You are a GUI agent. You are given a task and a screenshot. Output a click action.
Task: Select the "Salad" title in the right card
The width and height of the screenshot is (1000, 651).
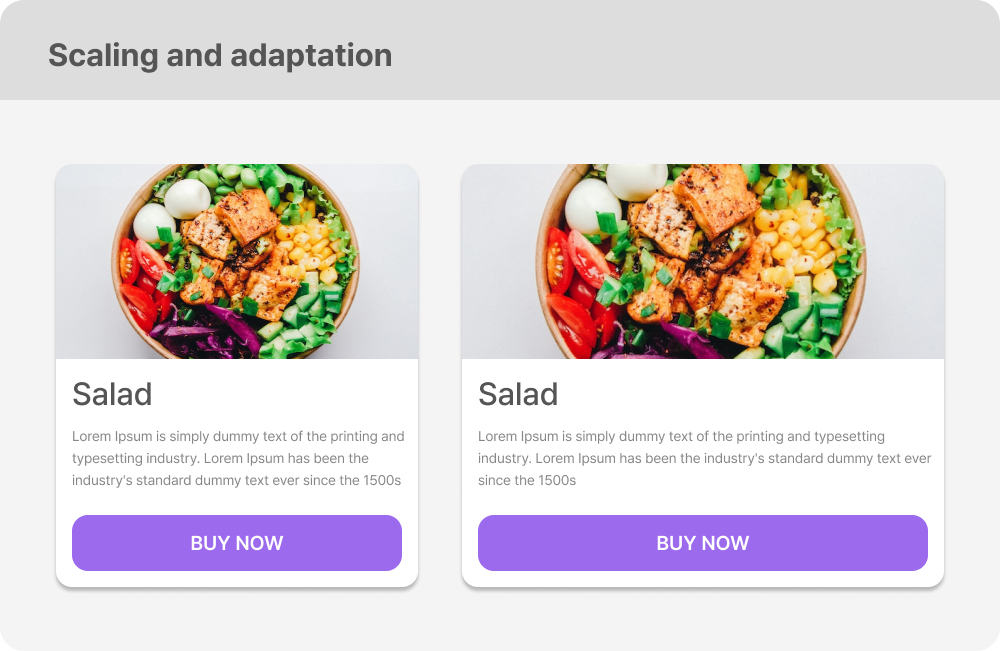[x=518, y=394]
